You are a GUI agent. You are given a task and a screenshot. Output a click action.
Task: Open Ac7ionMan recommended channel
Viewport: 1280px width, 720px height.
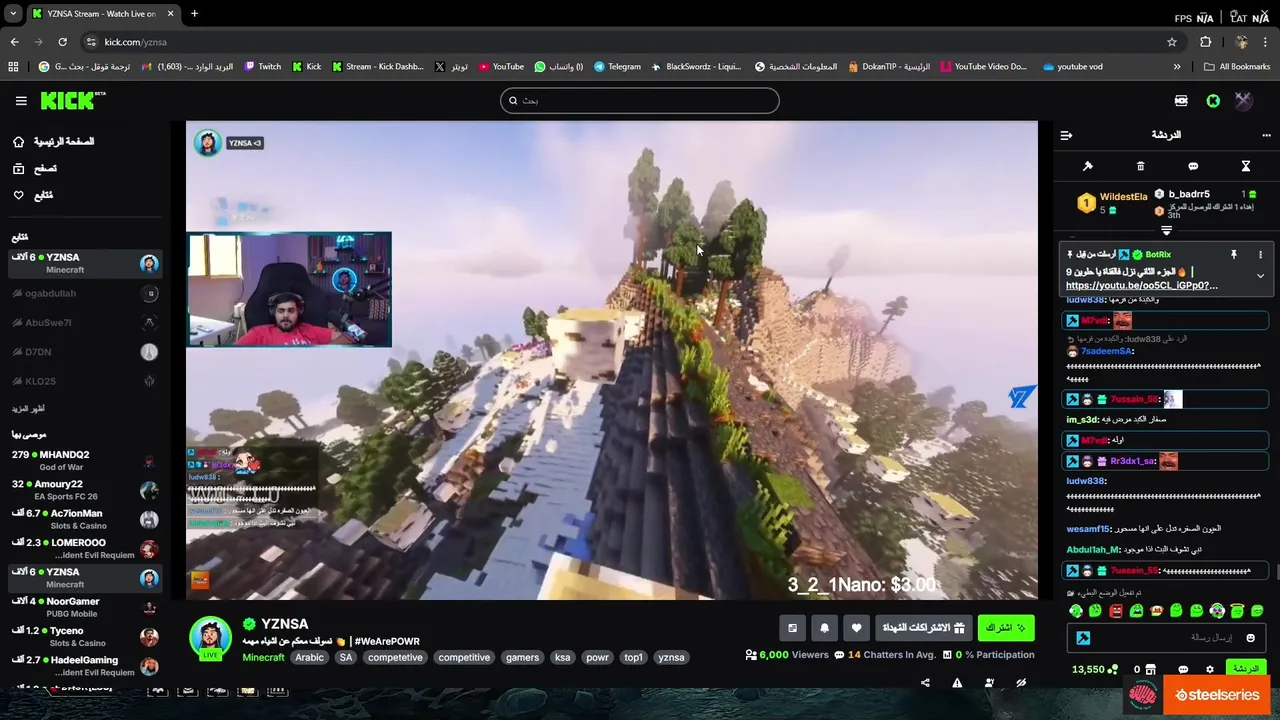84,519
